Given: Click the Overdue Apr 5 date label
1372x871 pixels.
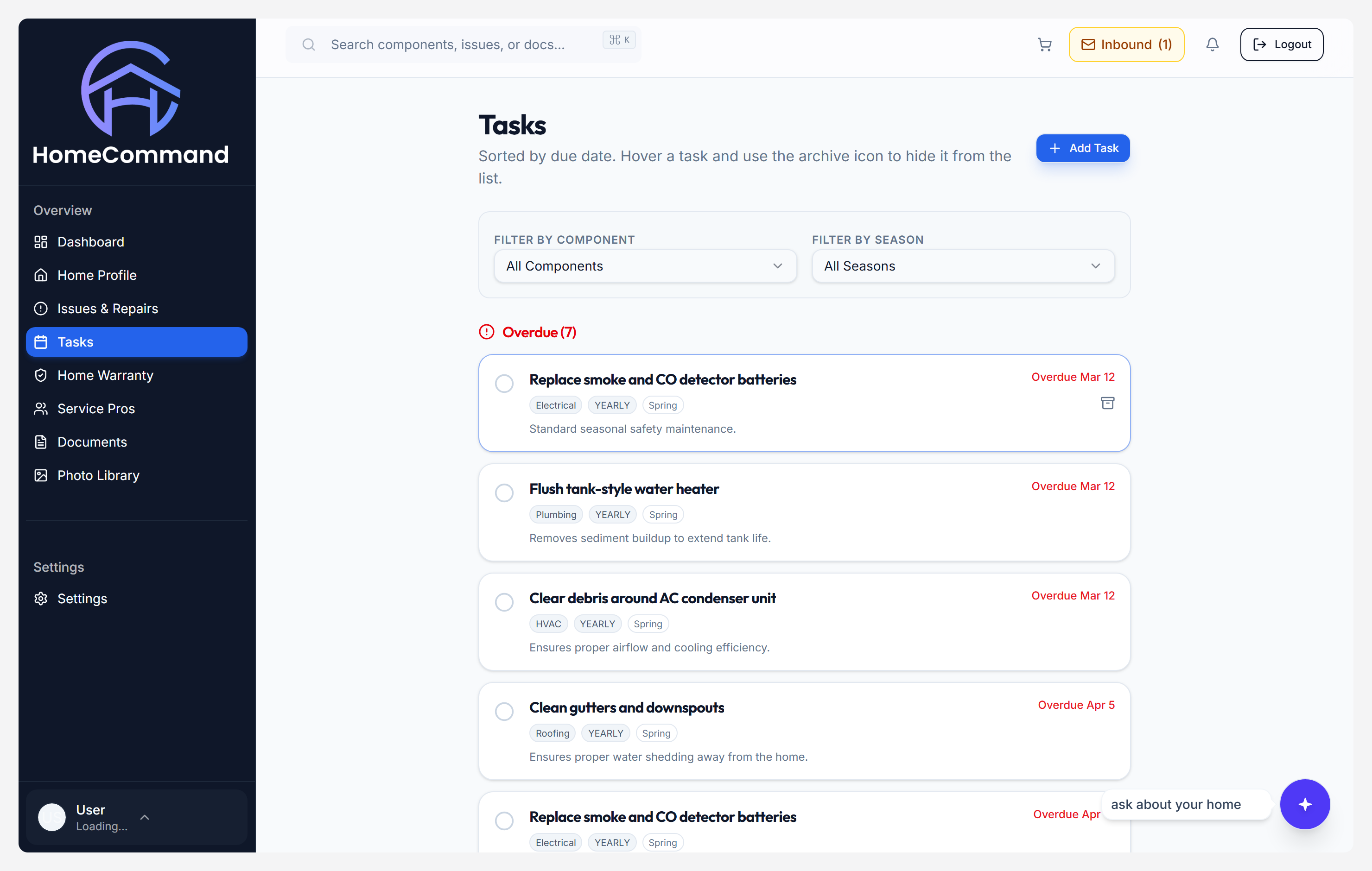Looking at the screenshot, I should coord(1076,705).
